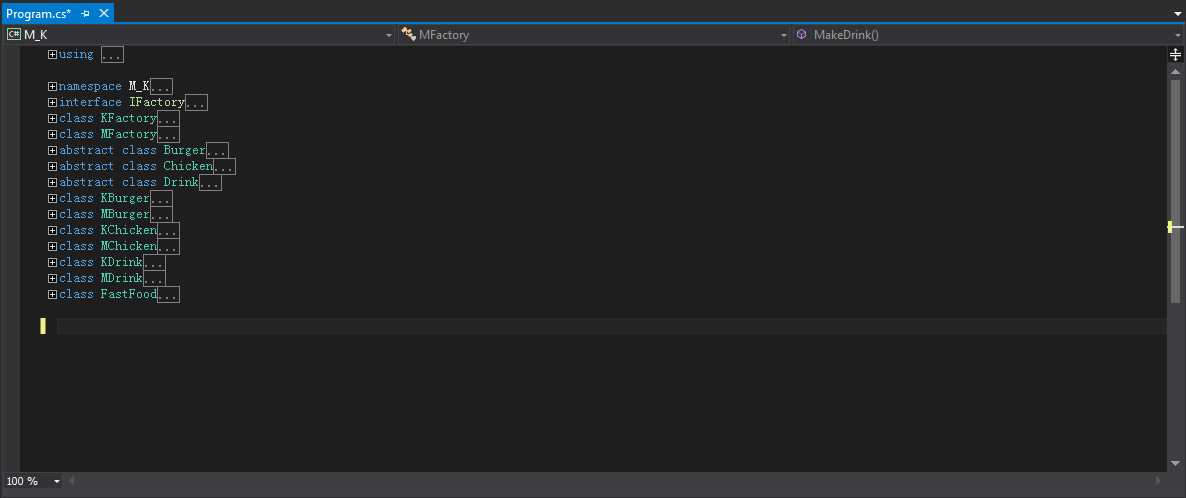The width and height of the screenshot is (1186, 498).
Task: Expand the class MFactory block
Action: pos(52,134)
